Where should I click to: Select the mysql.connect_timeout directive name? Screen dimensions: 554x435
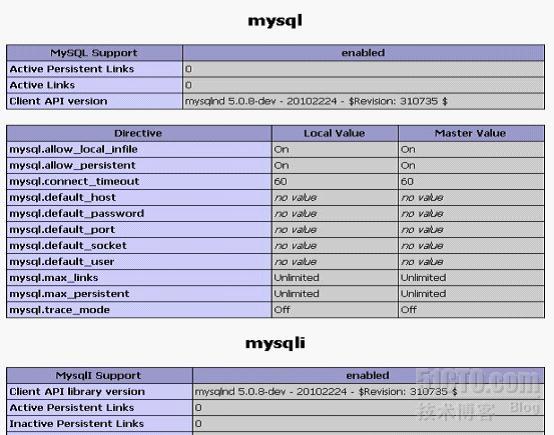(x=74, y=181)
